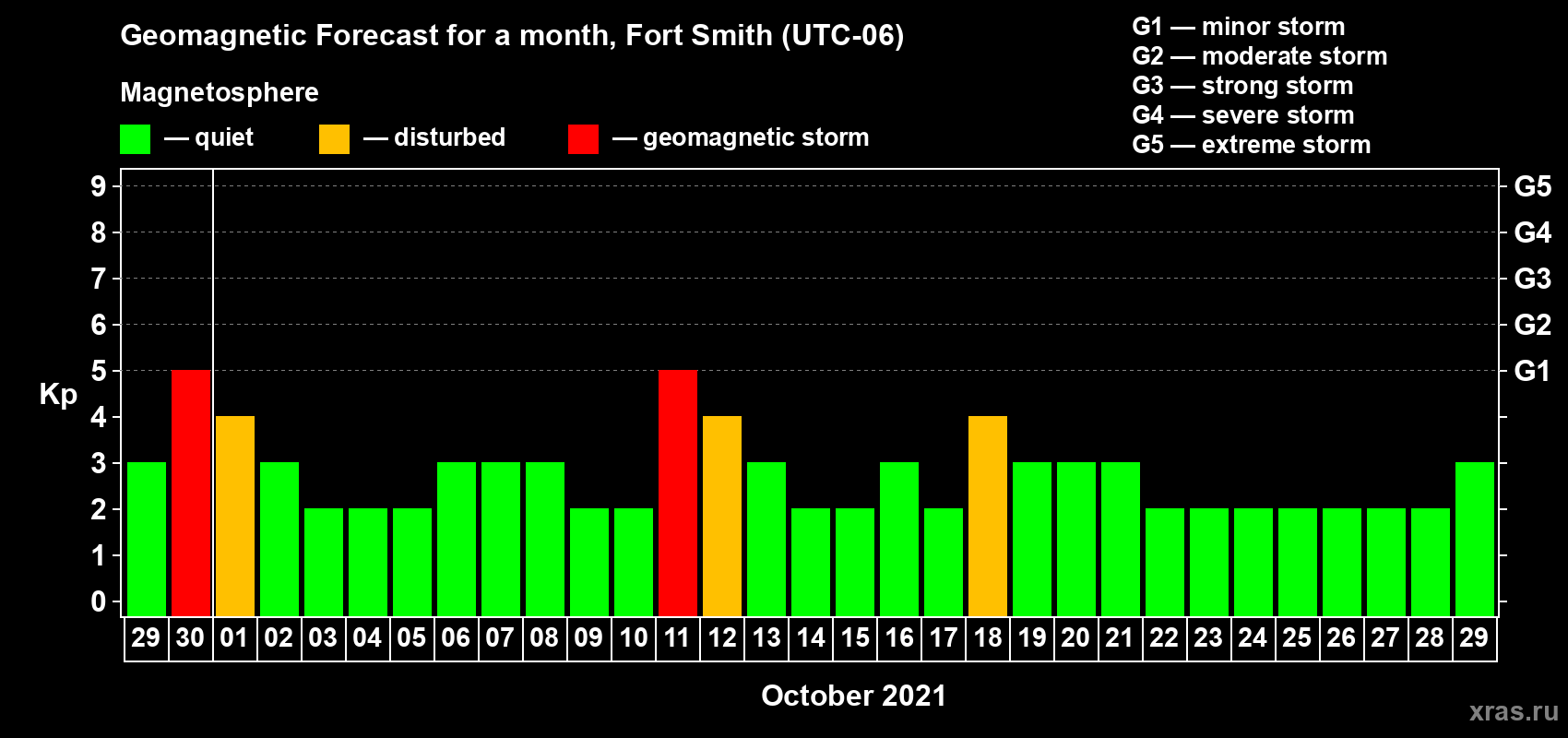Click the date label 15

[854, 638]
